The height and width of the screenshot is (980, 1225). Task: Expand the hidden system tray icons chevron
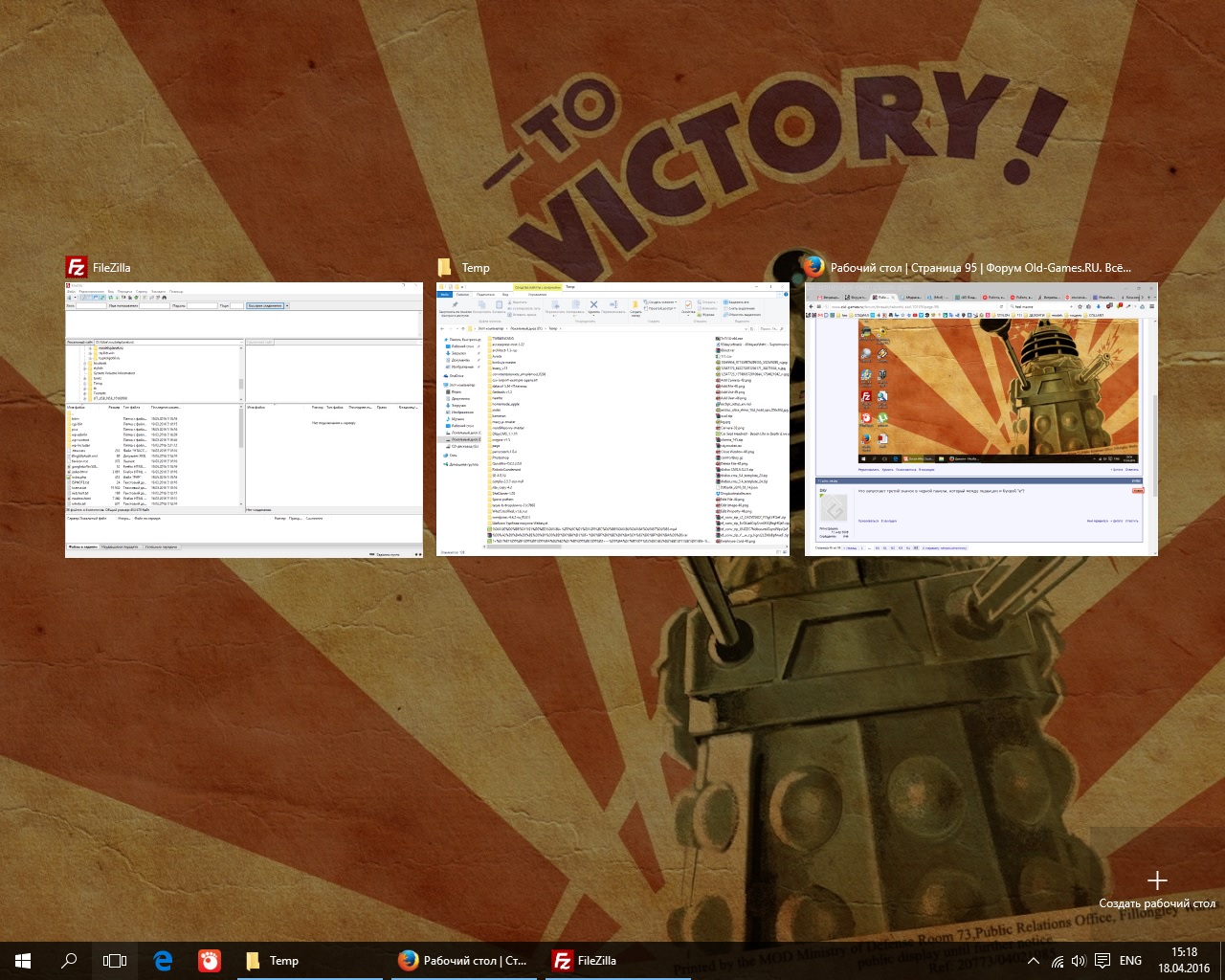pyautogui.click(x=1033, y=961)
